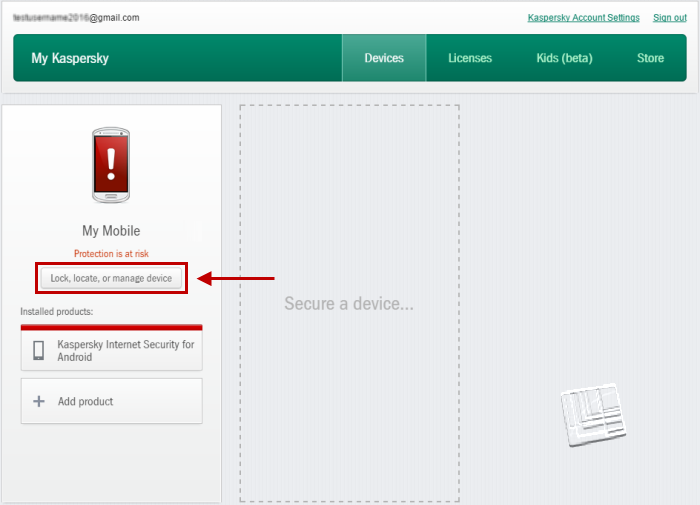The image size is (700, 505).
Task: Click the Sign out link
Action: [x=670, y=17]
